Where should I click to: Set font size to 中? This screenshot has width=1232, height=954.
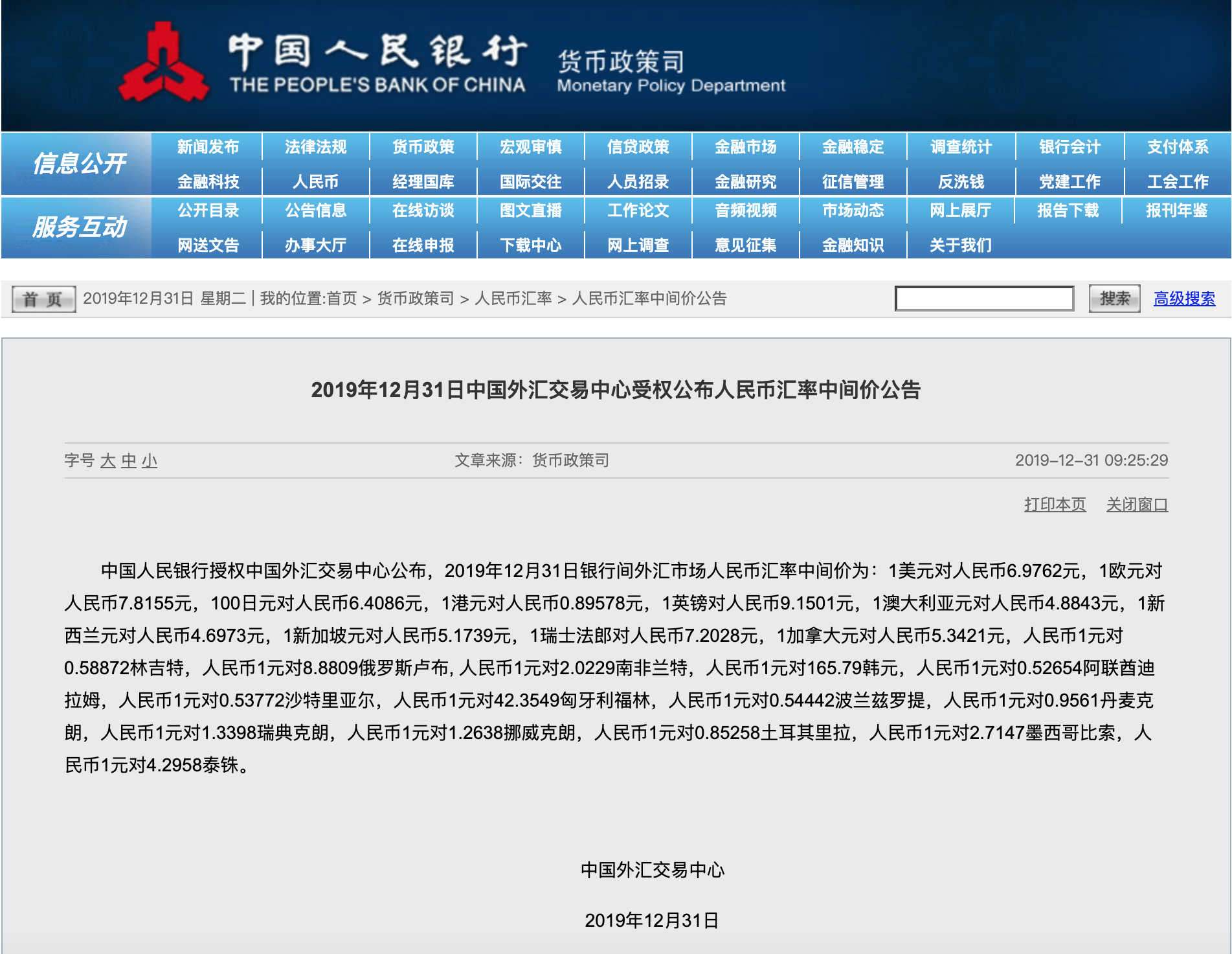coord(129,460)
